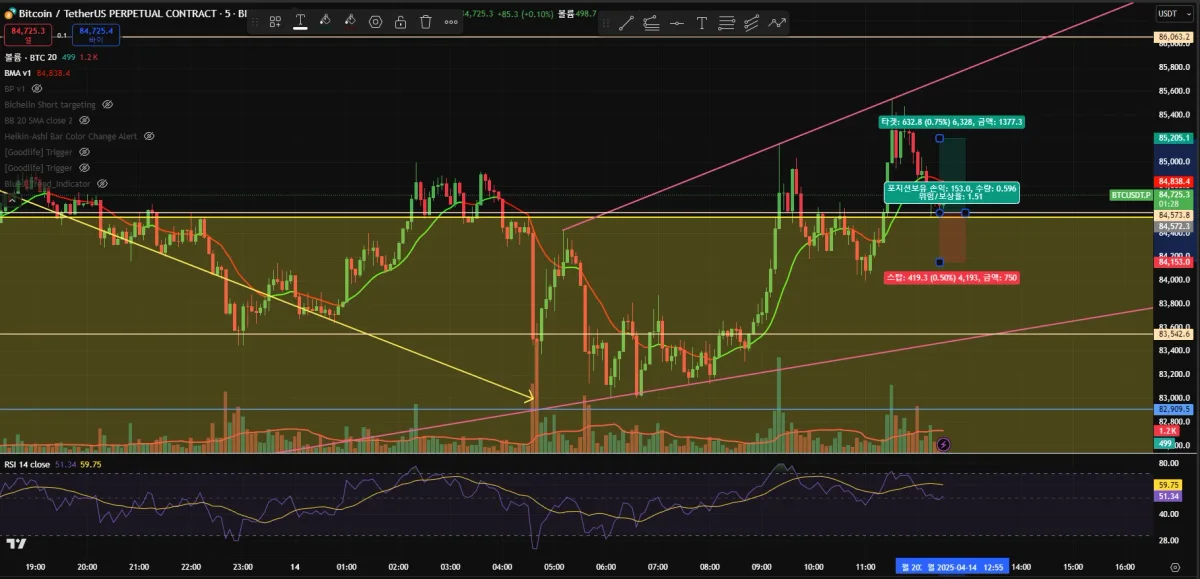Delete drawing with the trash icon
The height and width of the screenshot is (579, 1200).
(x=426, y=22)
